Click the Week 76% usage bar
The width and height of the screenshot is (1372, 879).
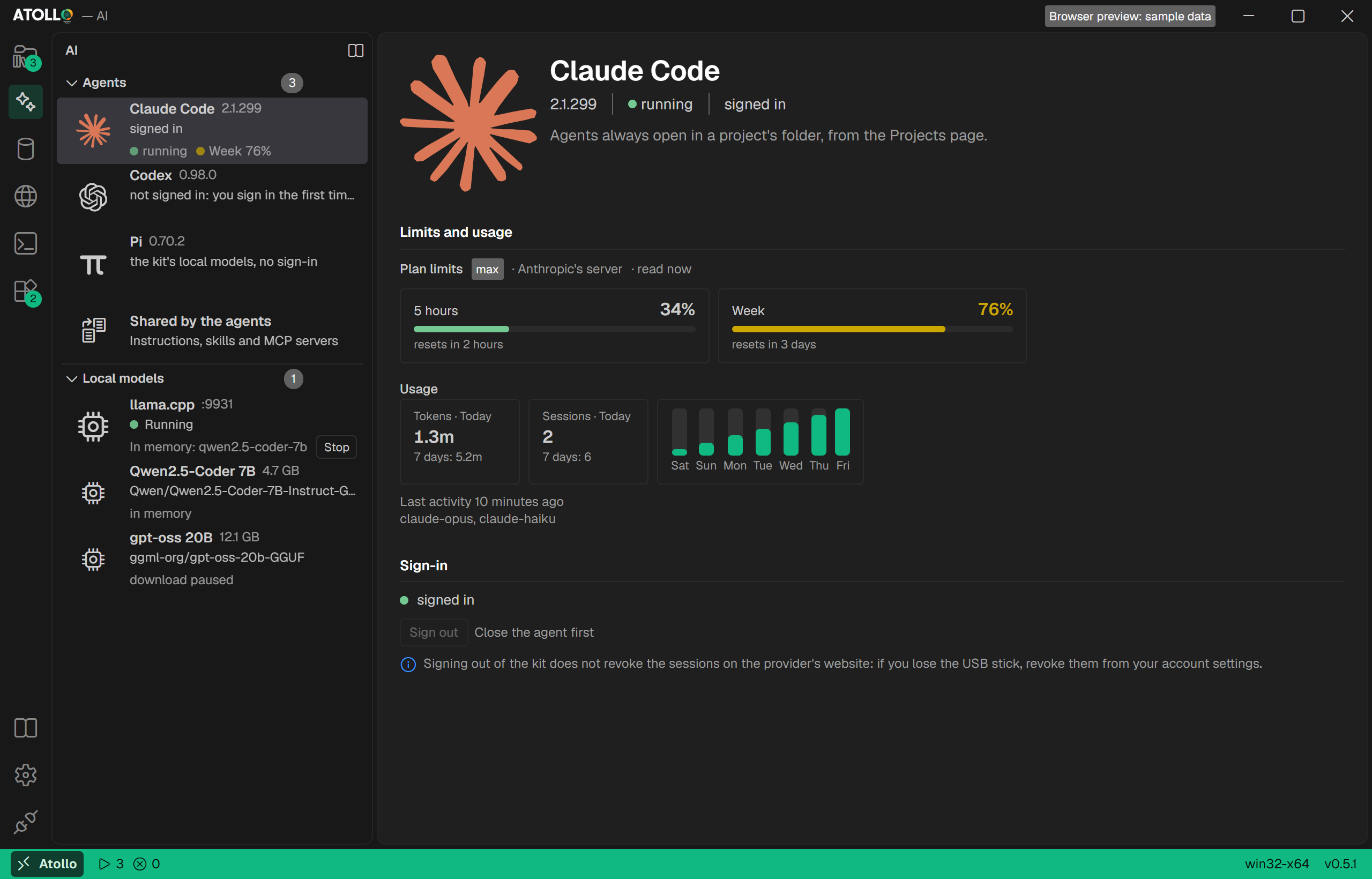coord(872,329)
